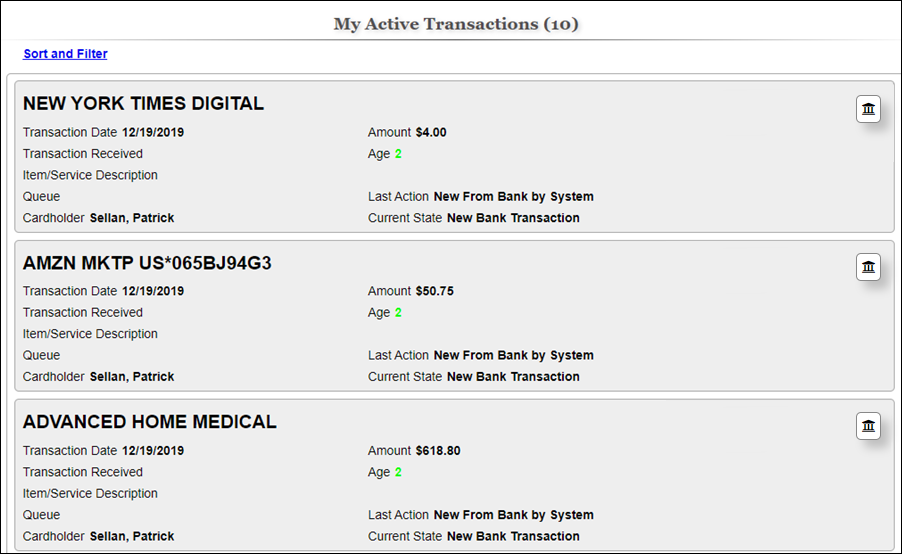Select the NEW YORK TIMES DIGITAL transaction title
Screen dimensions: 902x554
pos(143,104)
